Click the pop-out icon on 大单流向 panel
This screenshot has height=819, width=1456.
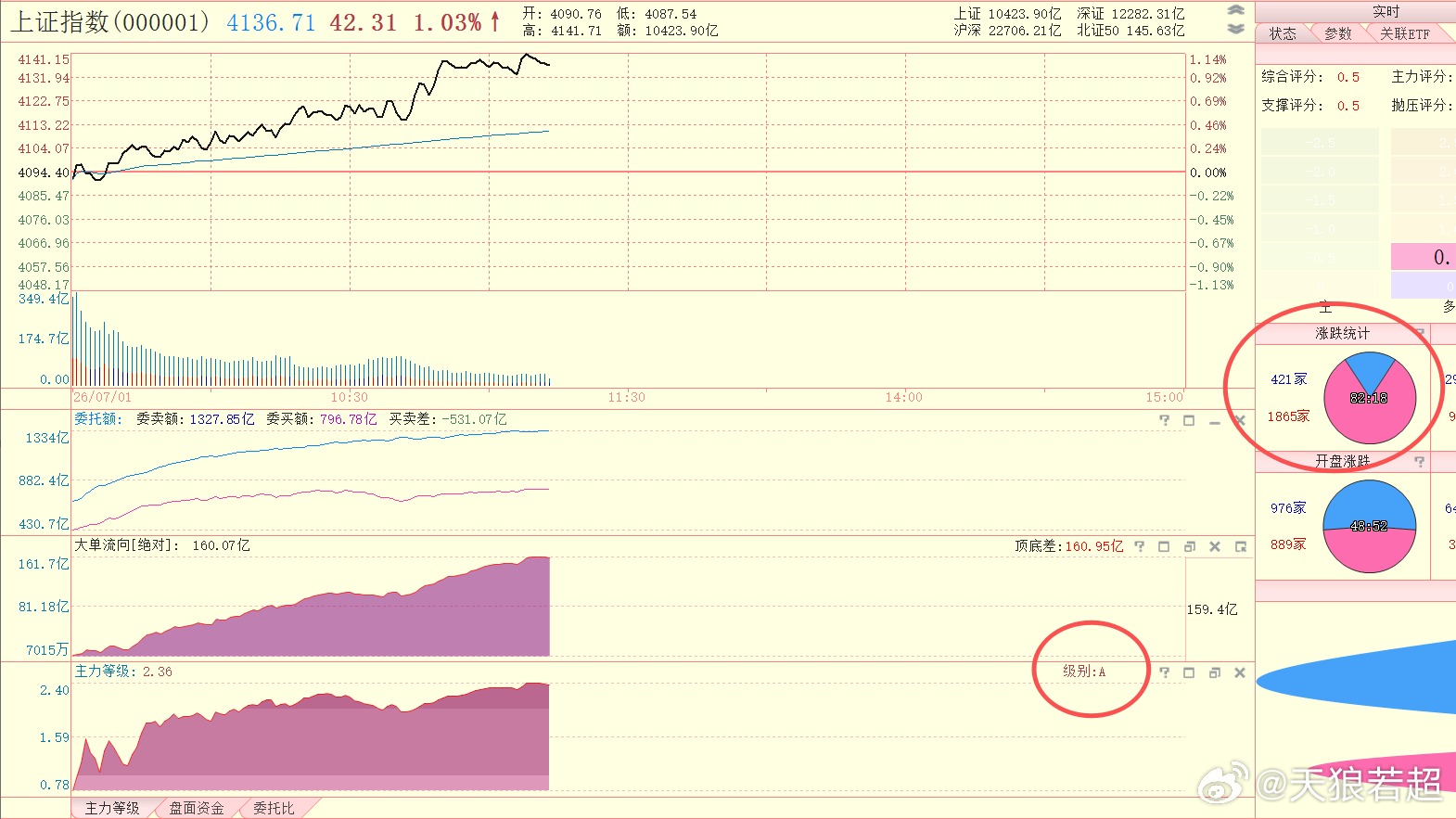(x=1241, y=547)
